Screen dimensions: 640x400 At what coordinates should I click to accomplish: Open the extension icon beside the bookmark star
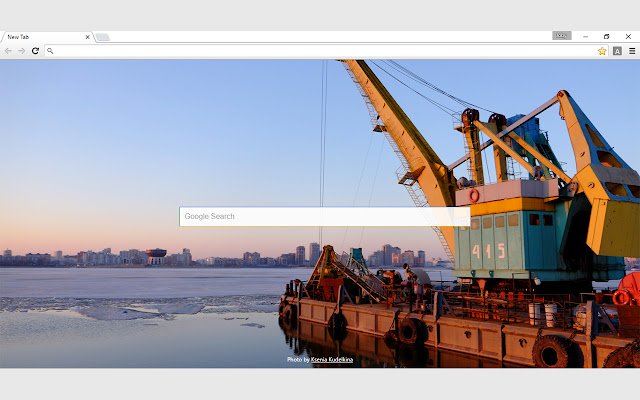tap(617, 51)
